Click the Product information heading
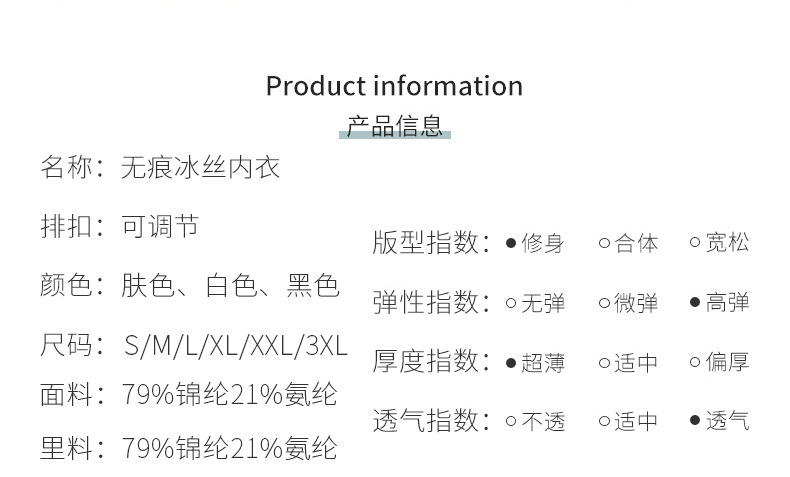Image resolution: width=790 pixels, height=477 pixels. coord(394,86)
